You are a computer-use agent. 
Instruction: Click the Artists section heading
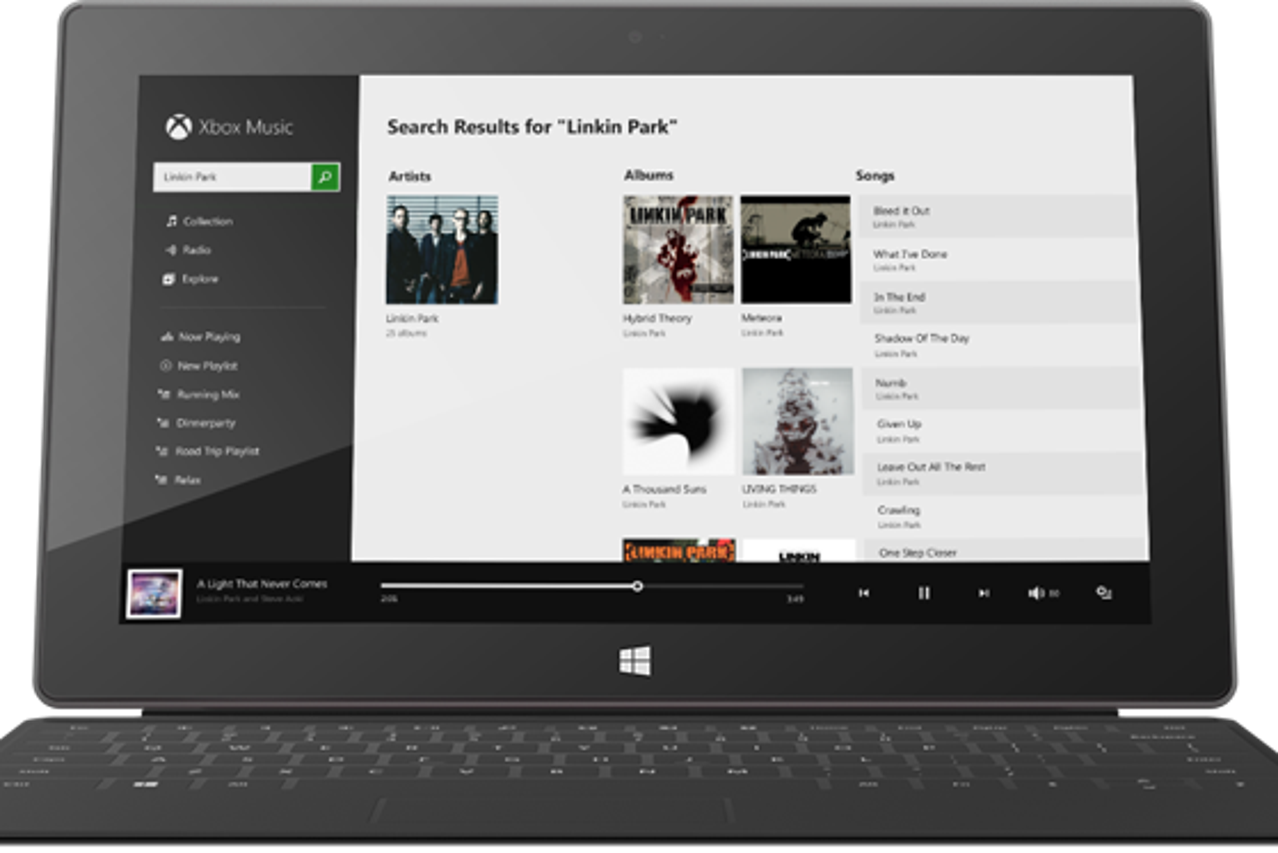click(410, 176)
